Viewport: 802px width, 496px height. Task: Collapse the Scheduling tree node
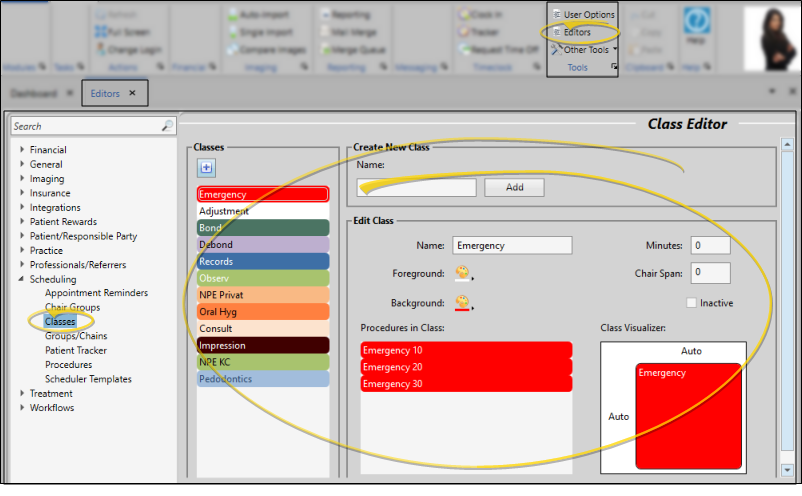(x=22, y=280)
